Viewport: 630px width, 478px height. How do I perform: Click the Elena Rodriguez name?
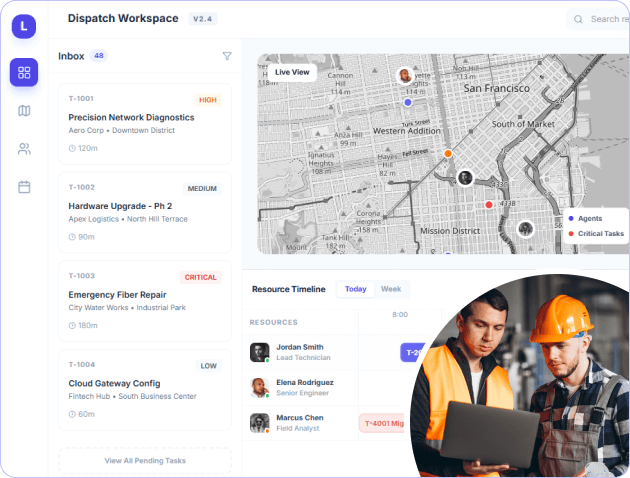click(x=305, y=382)
